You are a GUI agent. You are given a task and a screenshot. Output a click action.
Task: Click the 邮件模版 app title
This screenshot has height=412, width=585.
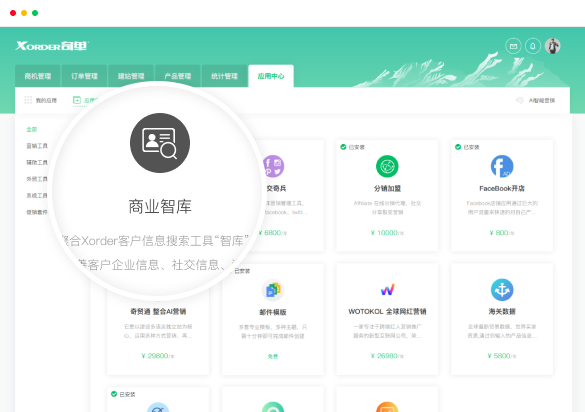(x=273, y=312)
